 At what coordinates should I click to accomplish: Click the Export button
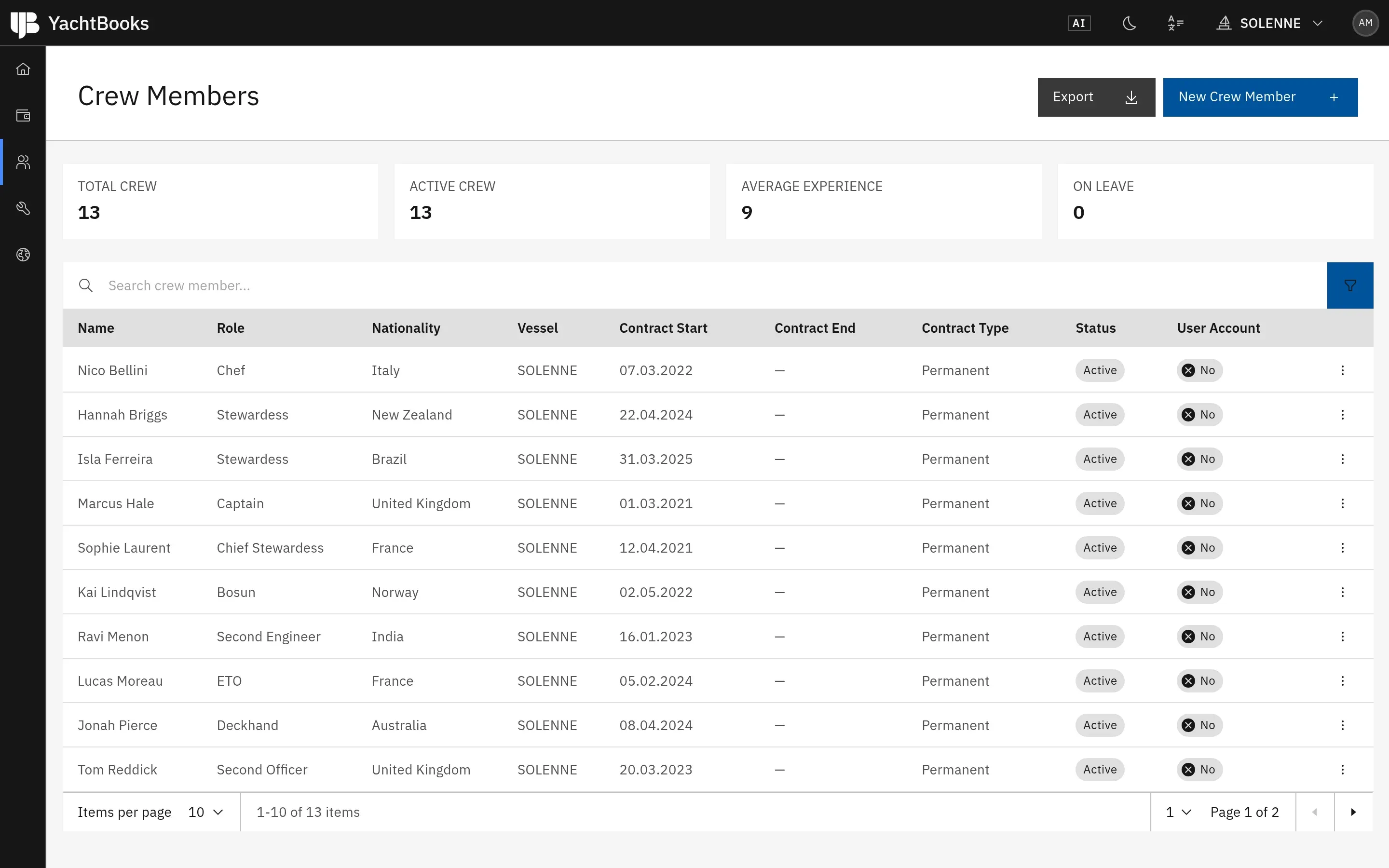(x=1096, y=97)
